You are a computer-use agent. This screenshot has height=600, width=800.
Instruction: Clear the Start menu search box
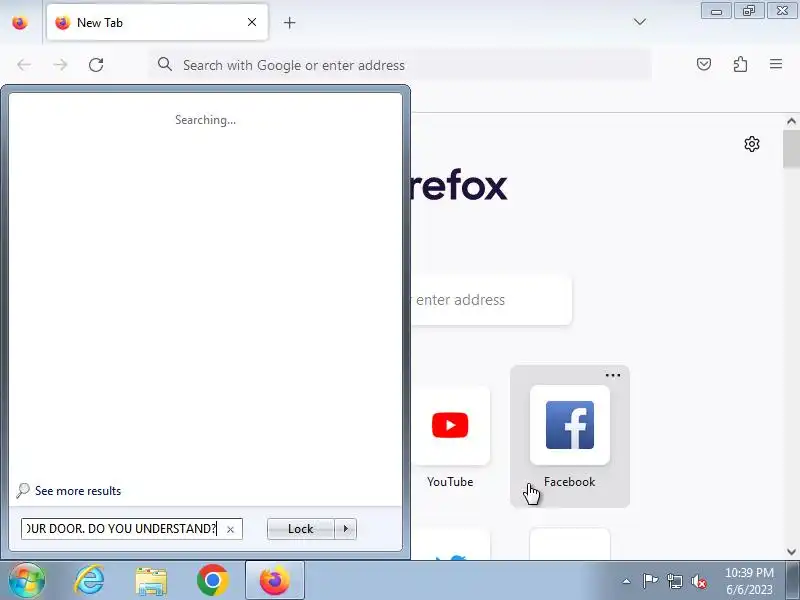click(x=230, y=530)
